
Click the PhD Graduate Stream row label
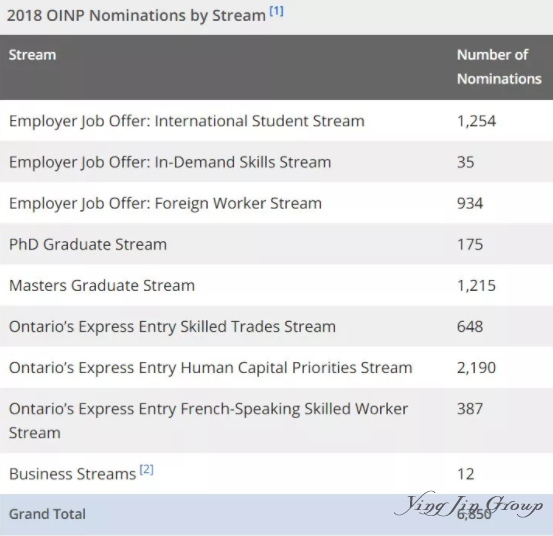tap(88, 244)
